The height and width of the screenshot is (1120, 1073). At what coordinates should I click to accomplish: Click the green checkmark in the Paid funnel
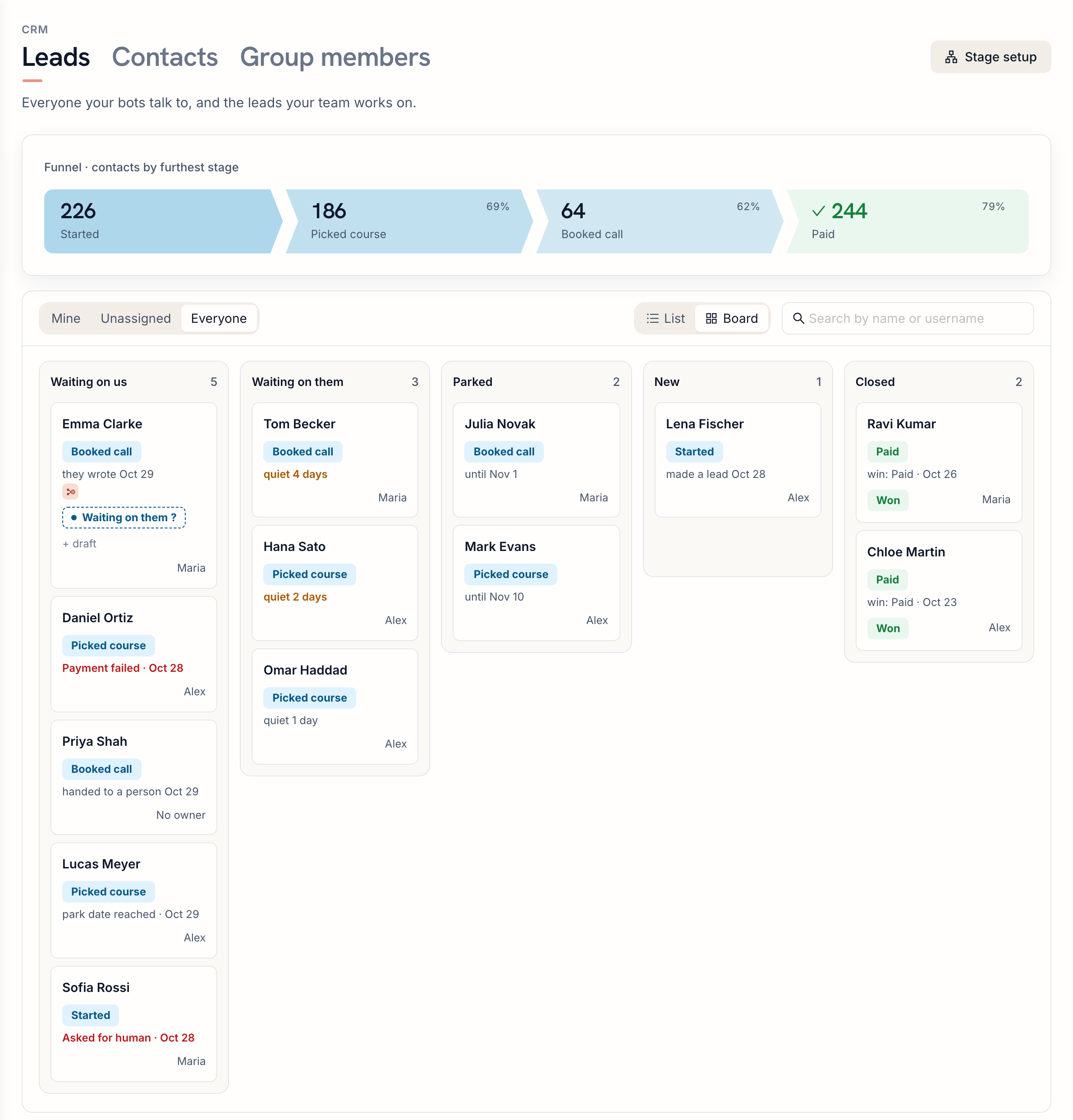[818, 211]
